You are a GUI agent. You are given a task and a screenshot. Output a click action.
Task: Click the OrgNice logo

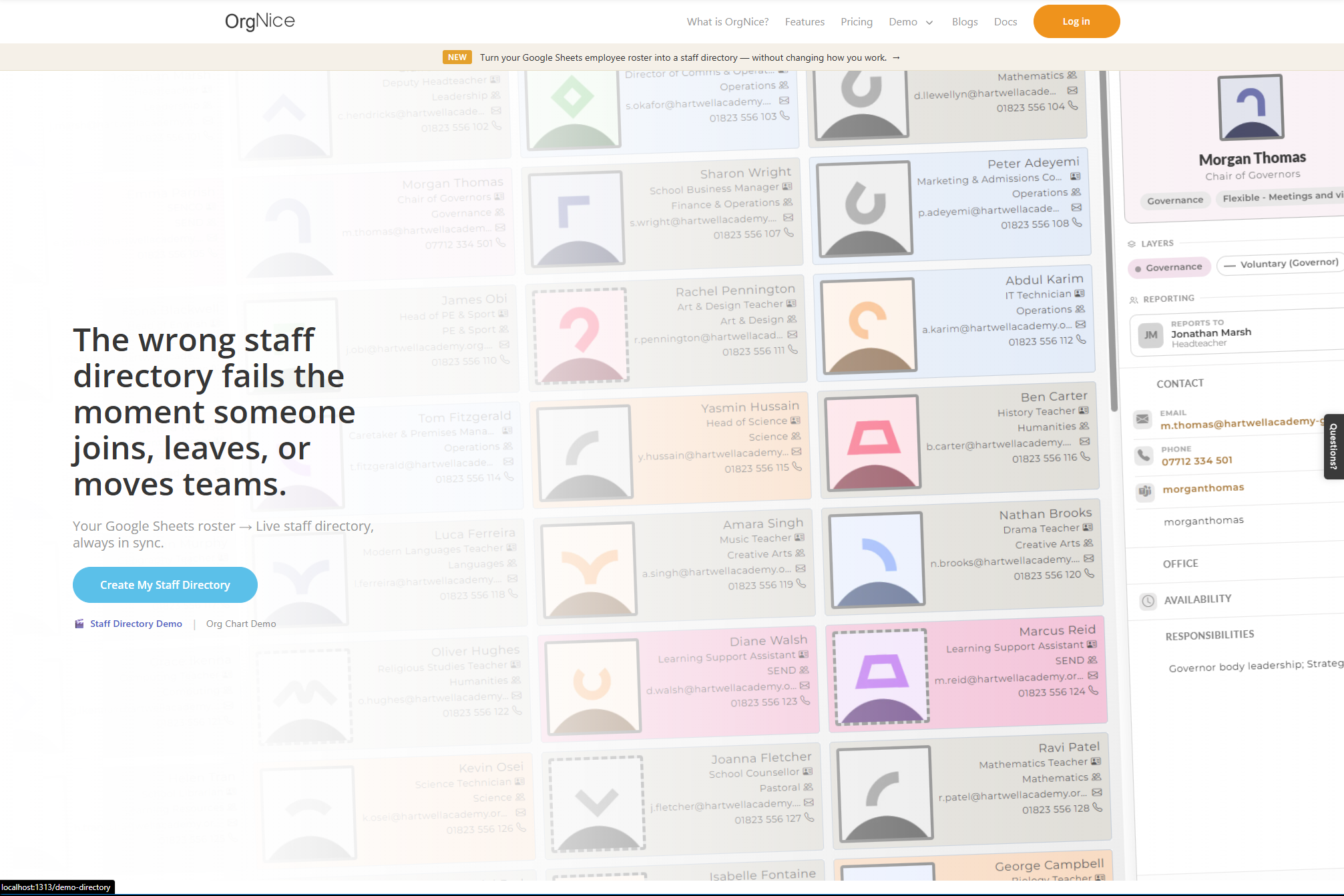pos(260,21)
